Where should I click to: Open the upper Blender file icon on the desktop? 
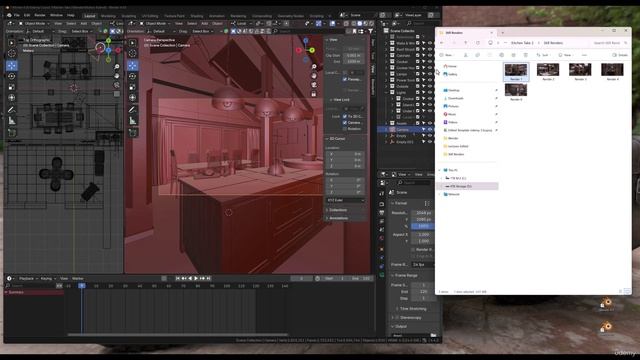point(606,304)
